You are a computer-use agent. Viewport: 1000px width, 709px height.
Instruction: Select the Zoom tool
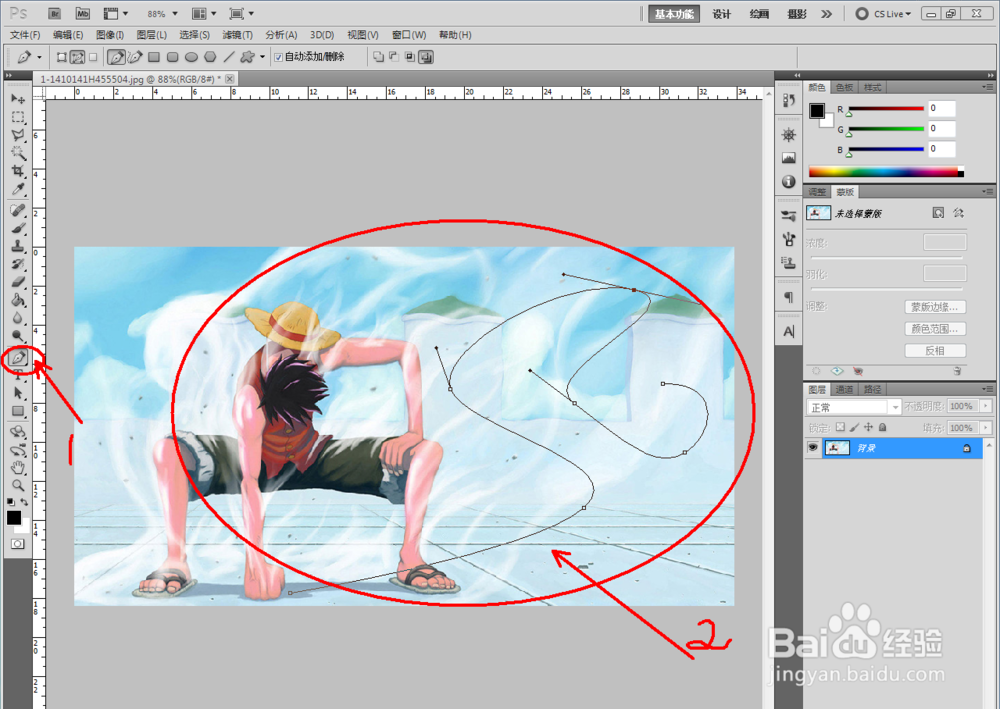point(18,486)
